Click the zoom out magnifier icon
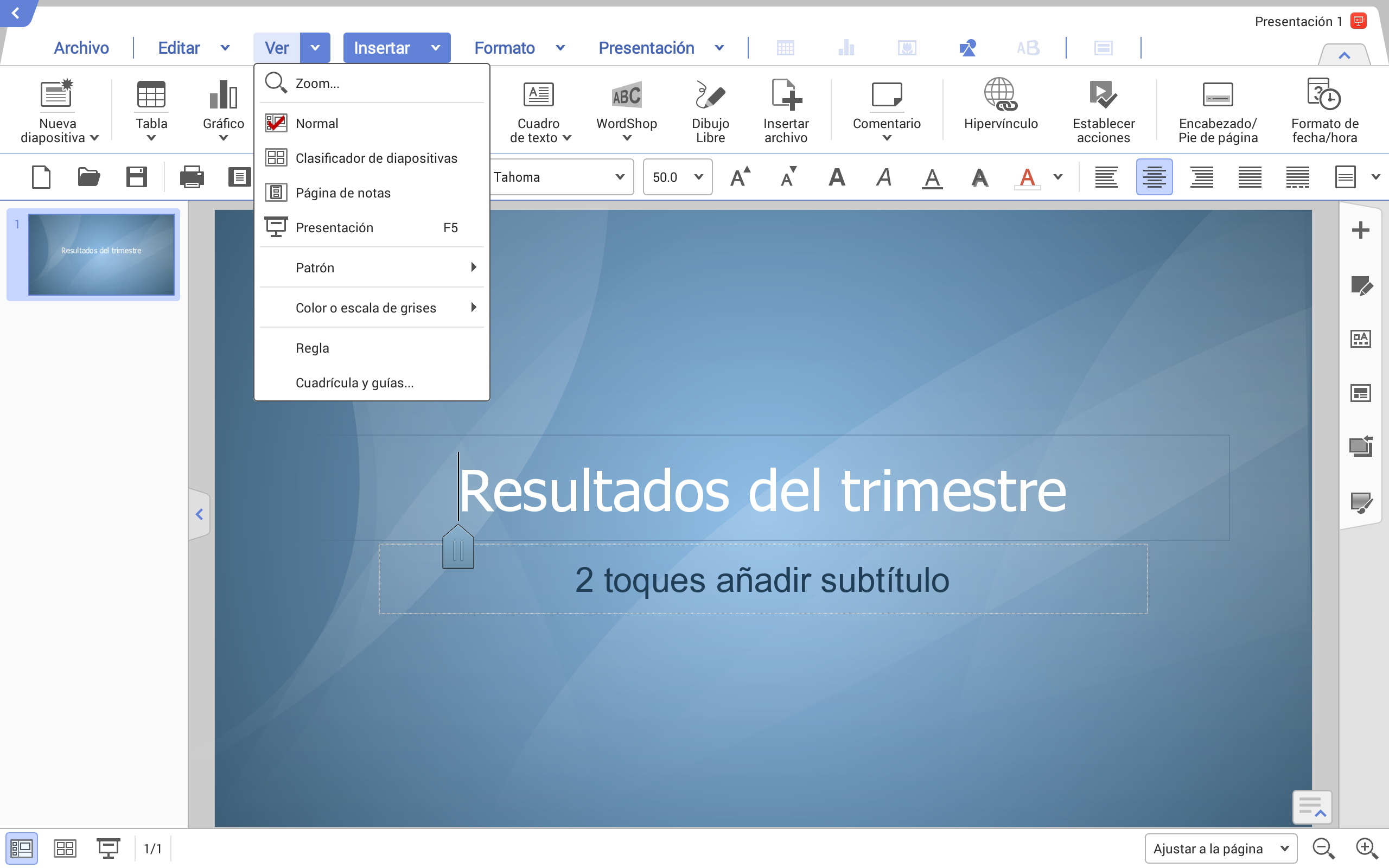The width and height of the screenshot is (1389, 868). pyautogui.click(x=1323, y=848)
